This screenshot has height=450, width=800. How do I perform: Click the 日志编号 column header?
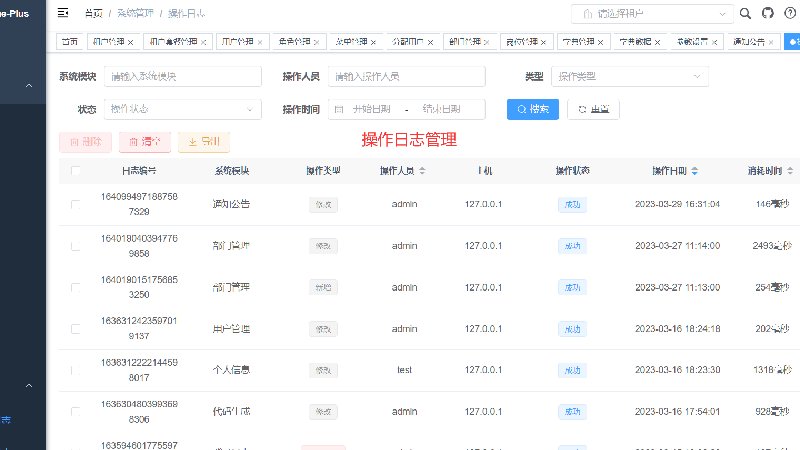point(139,171)
